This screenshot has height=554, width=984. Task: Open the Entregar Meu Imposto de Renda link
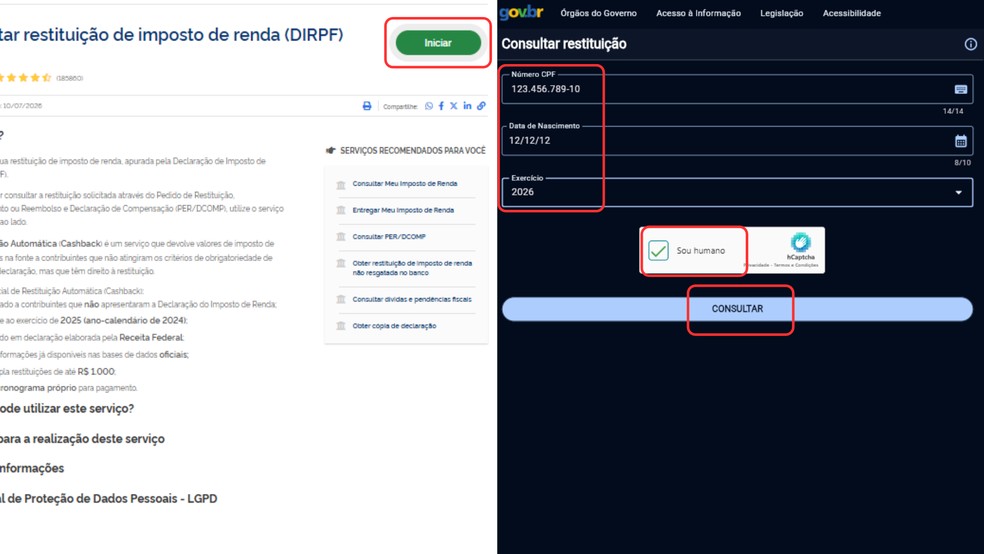click(403, 210)
